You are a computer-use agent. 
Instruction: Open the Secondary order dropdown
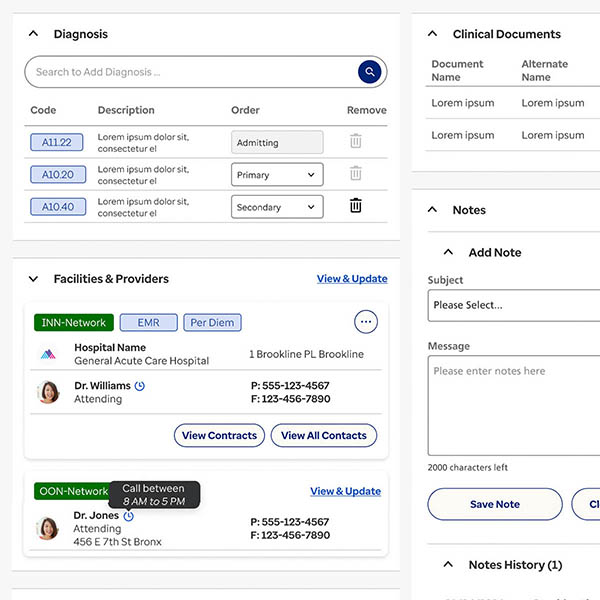click(277, 207)
